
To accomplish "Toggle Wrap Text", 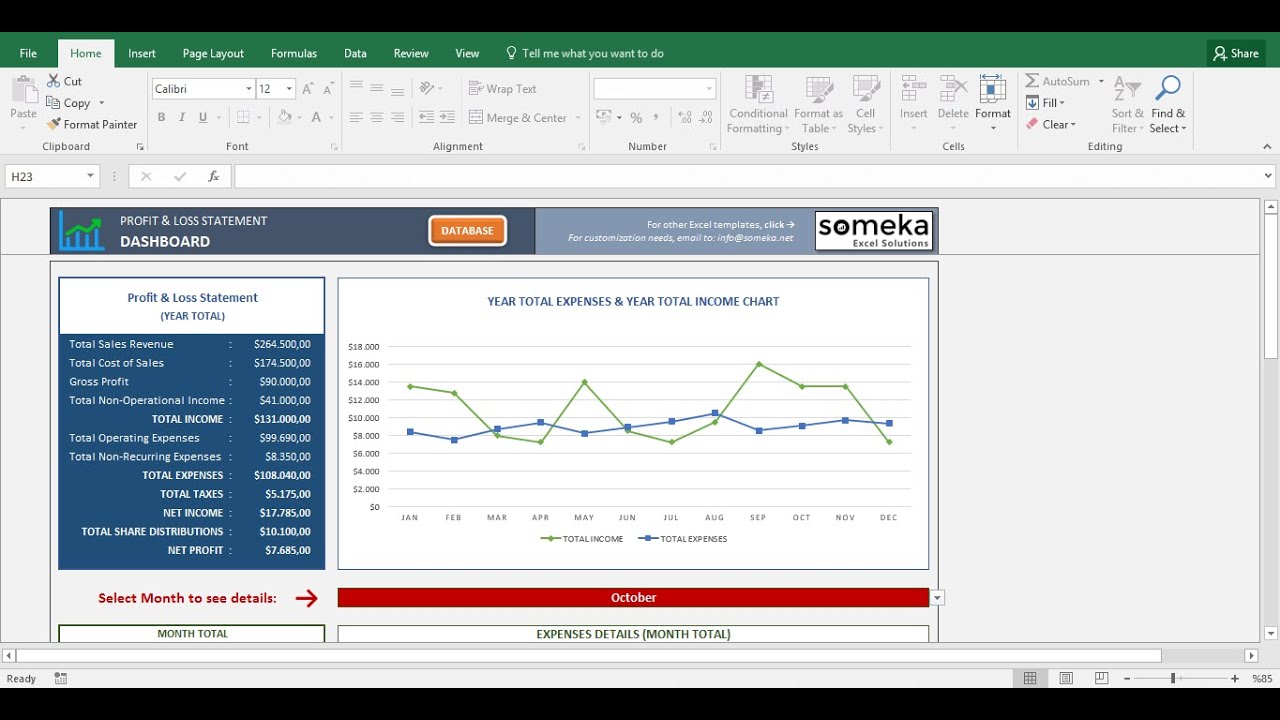I will 502,89.
